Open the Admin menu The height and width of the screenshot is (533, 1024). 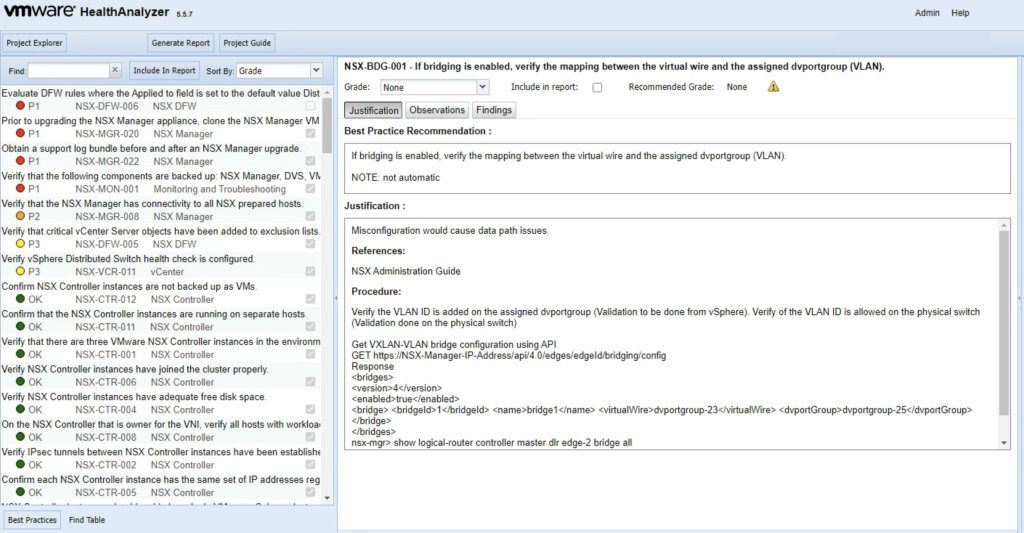[927, 12]
